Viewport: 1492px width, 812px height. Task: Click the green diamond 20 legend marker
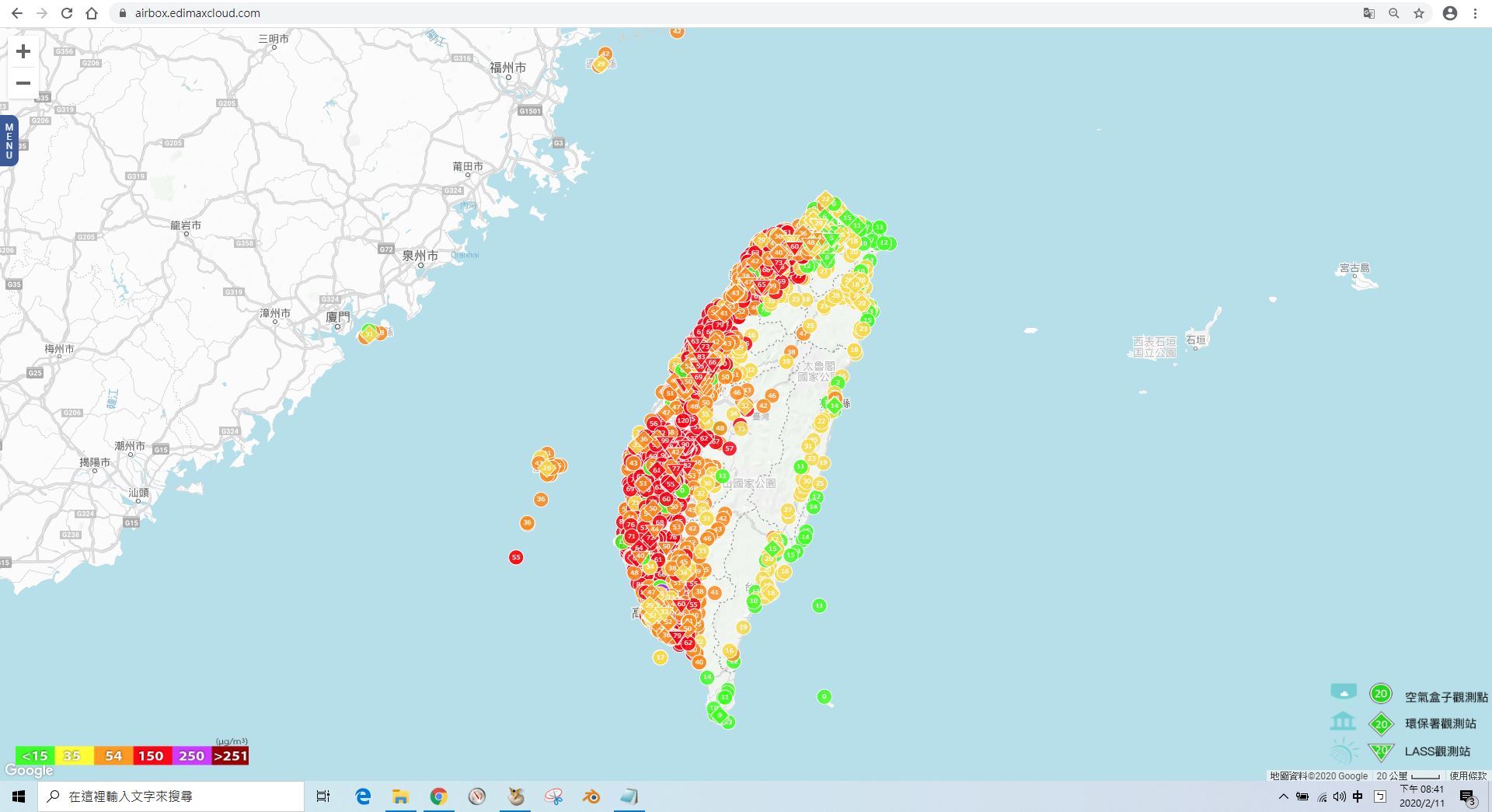point(1381,724)
